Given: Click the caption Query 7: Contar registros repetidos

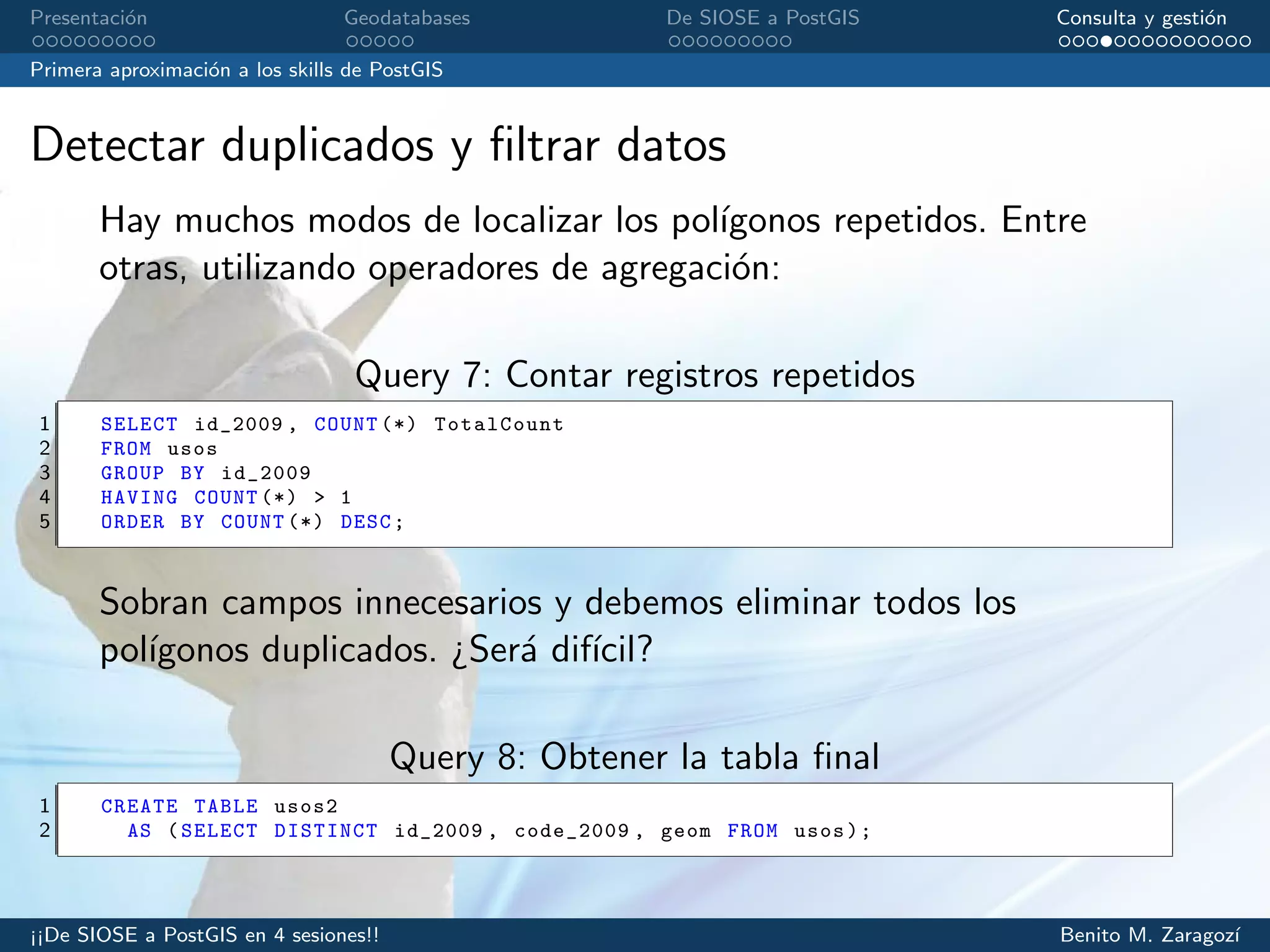Looking at the screenshot, I should click(x=635, y=375).
